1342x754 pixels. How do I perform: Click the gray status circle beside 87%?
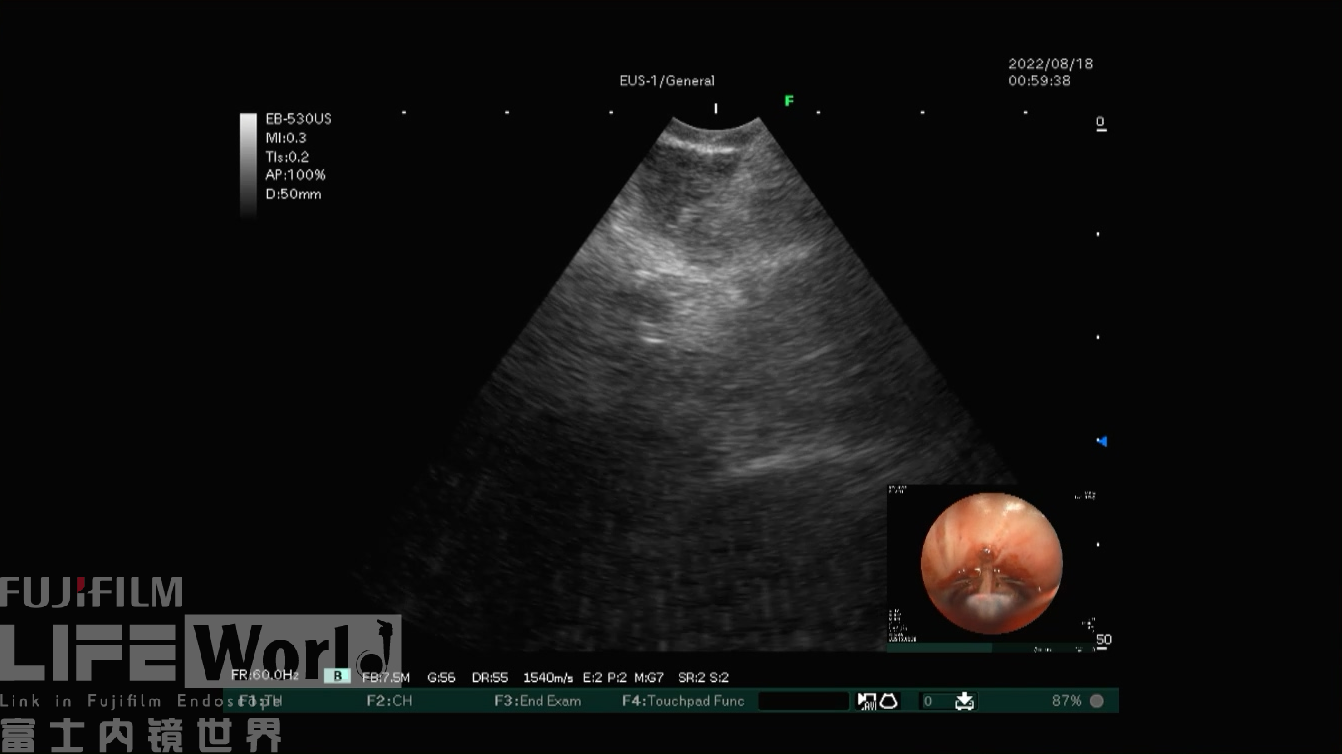coord(1097,701)
